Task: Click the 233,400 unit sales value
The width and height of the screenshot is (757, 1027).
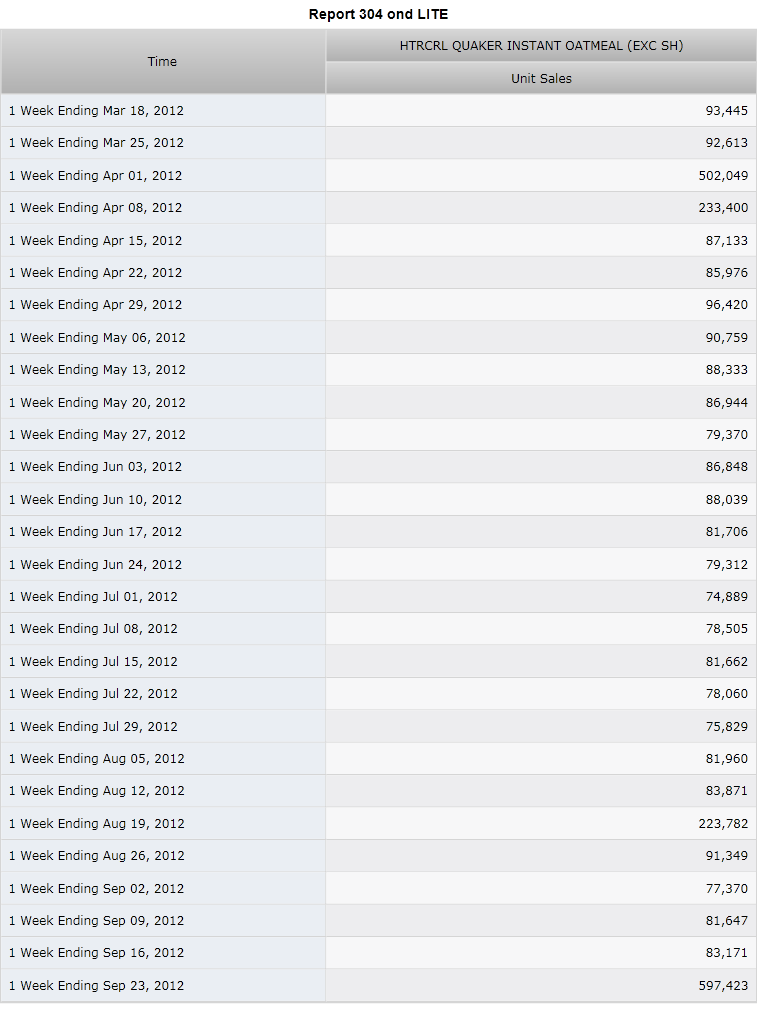Action: pos(723,208)
